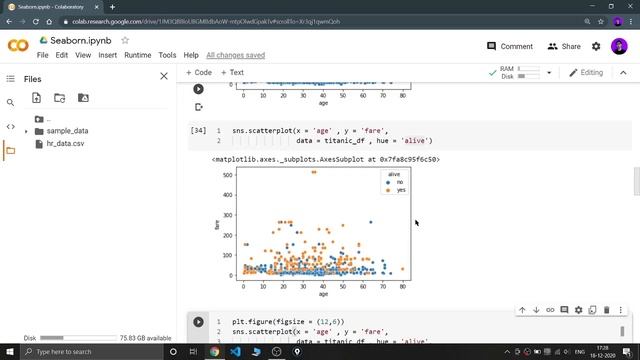Image resolution: width=640 pixels, height=360 pixels.
Task: Click the scatterplot output image
Action: [313, 232]
